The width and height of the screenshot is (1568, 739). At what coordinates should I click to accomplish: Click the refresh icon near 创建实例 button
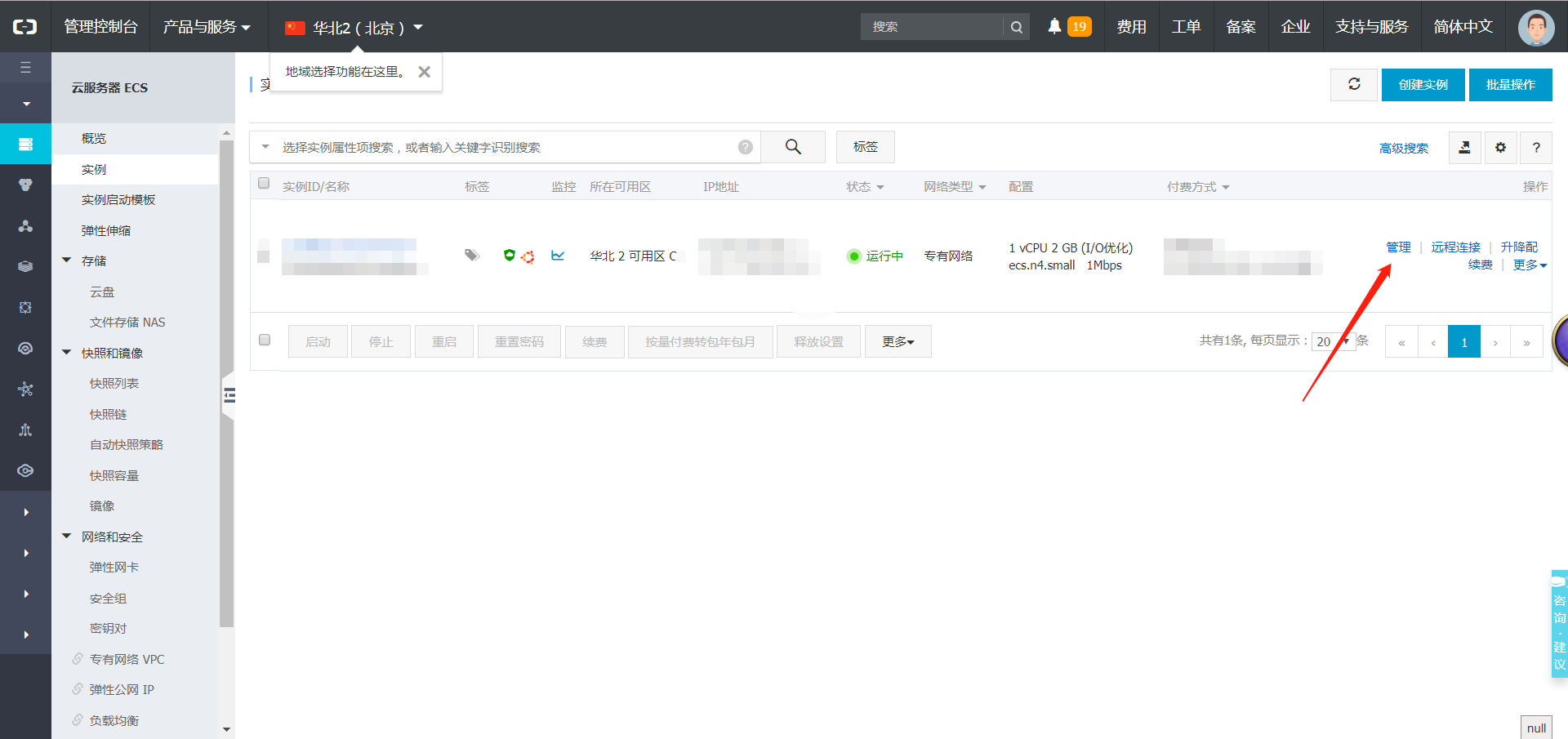[x=1353, y=84]
